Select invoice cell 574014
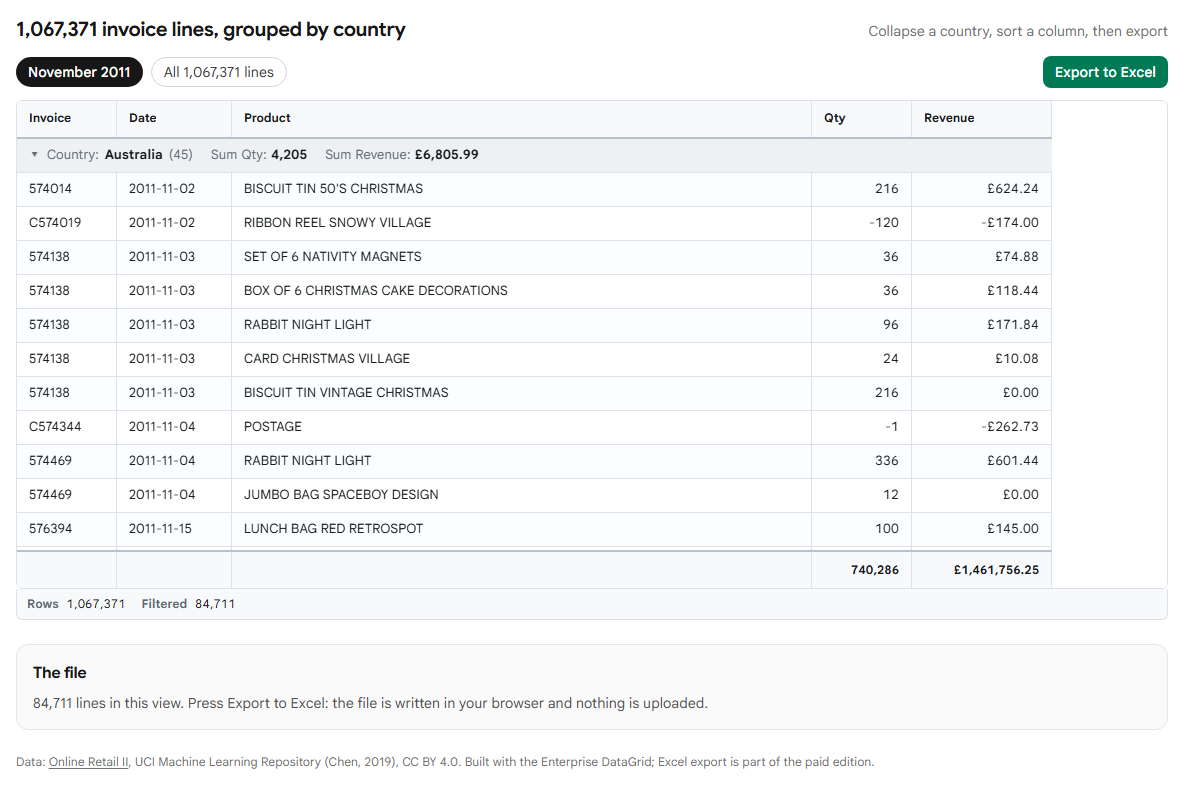 click(66, 189)
